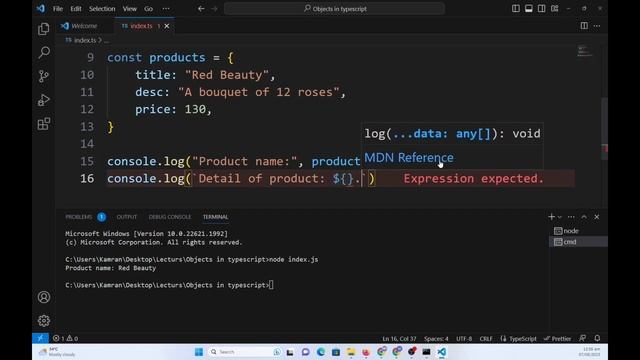
Task: Click the VS Code logo in title bar
Action: pyautogui.click(x=41, y=8)
